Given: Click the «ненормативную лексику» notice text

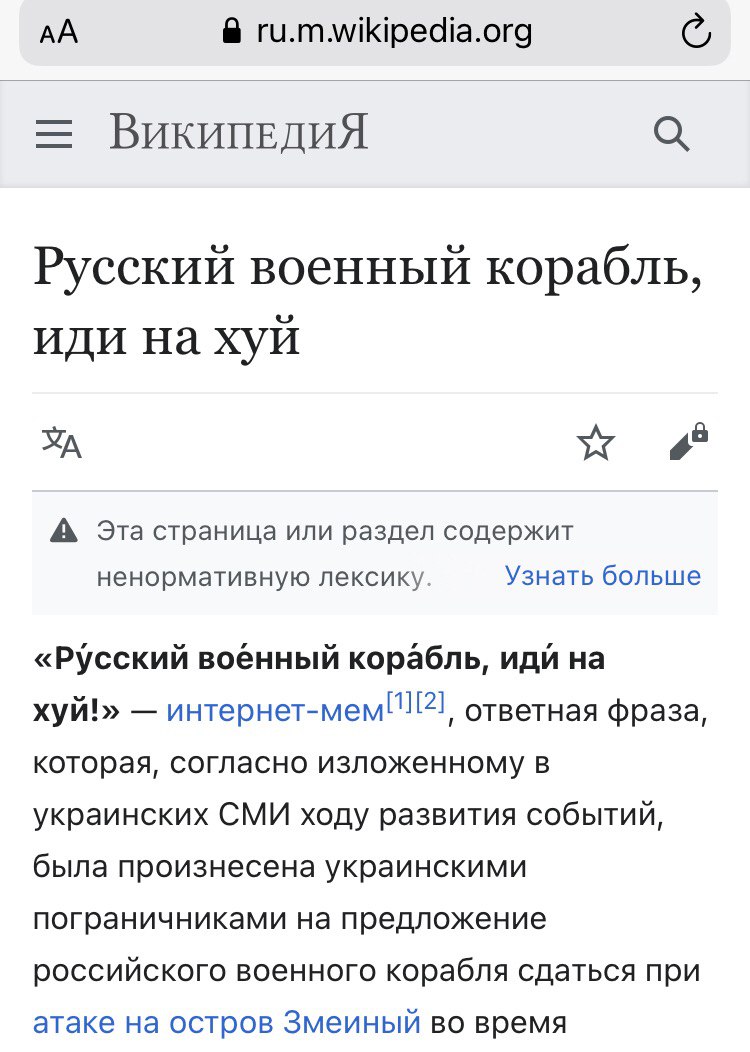Looking at the screenshot, I should point(263,576).
